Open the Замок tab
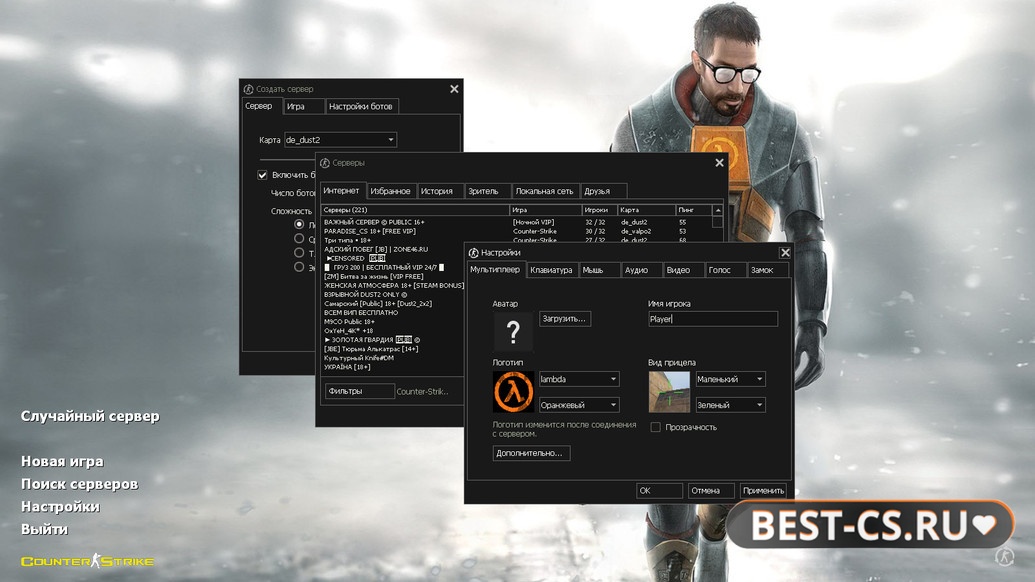Screen dimensions: 1035x582 (768, 270)
